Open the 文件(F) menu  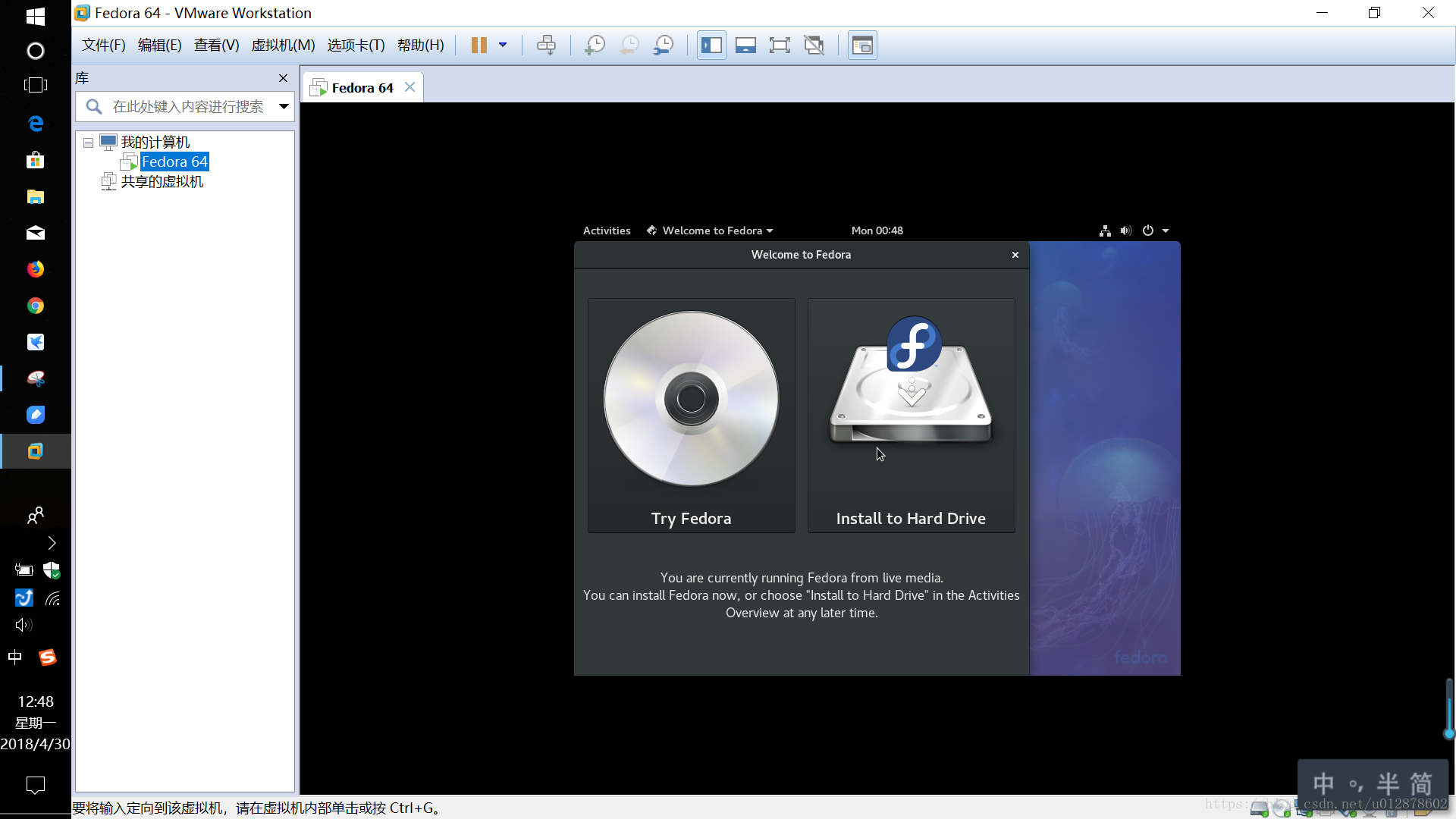(x=104, y=45)
